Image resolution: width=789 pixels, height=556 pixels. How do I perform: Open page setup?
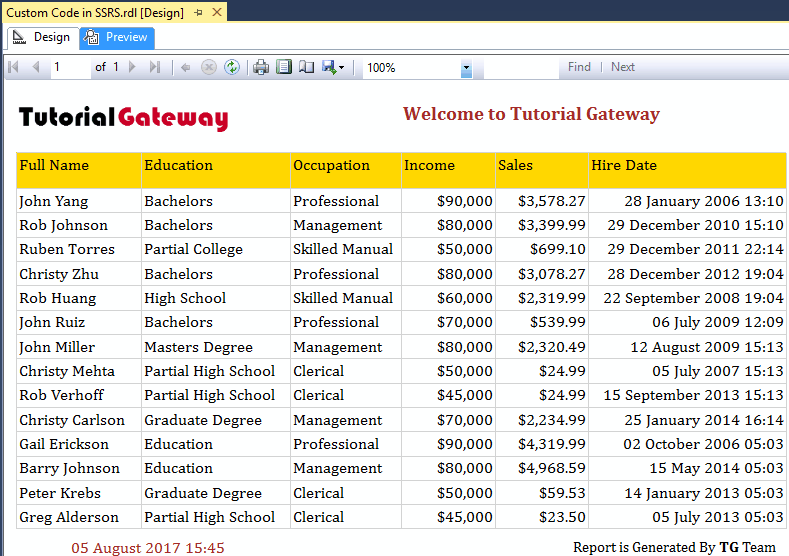[x=306, y=67]
